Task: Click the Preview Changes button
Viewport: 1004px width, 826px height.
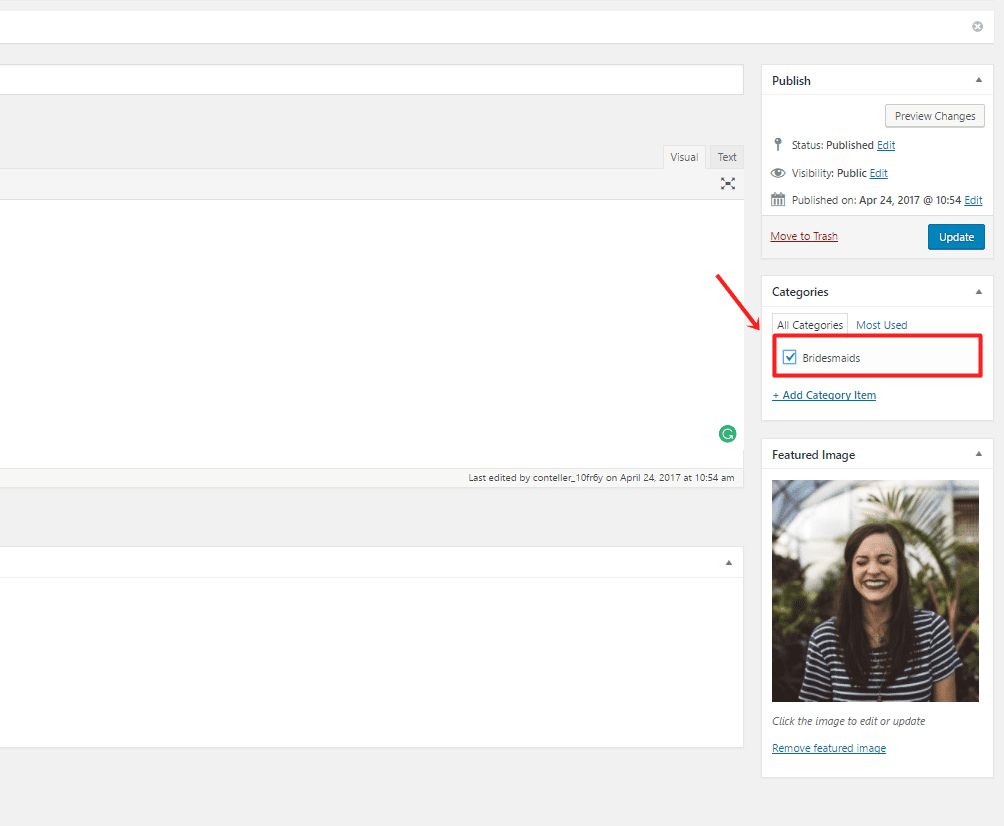Action: tap(935, 116)
